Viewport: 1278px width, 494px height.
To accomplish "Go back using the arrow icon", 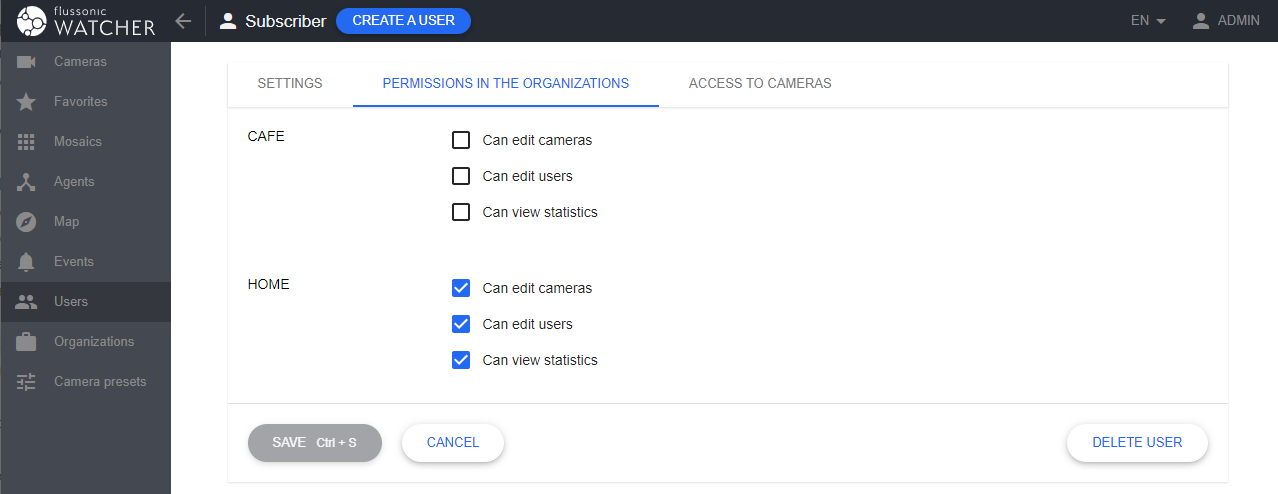I will click(x=182, y=21).
